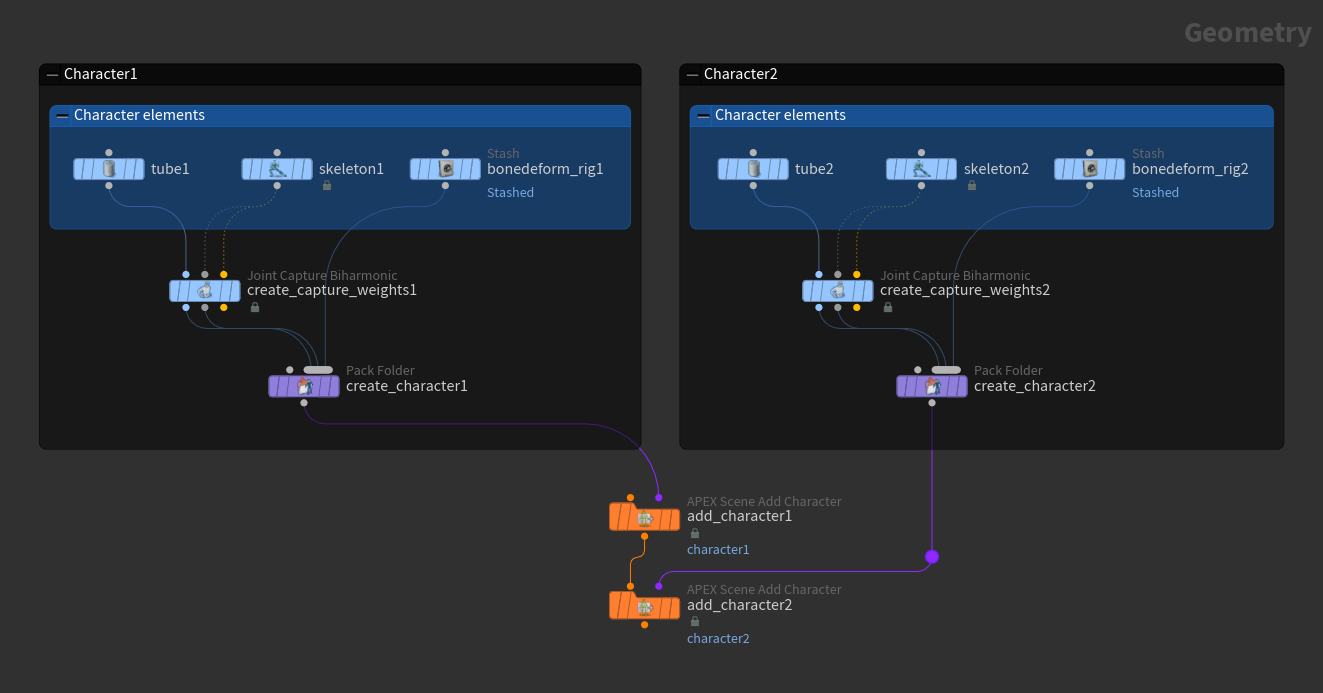
Task: Select the create_character1 Pack Folder icon
Action: [304, 386]
